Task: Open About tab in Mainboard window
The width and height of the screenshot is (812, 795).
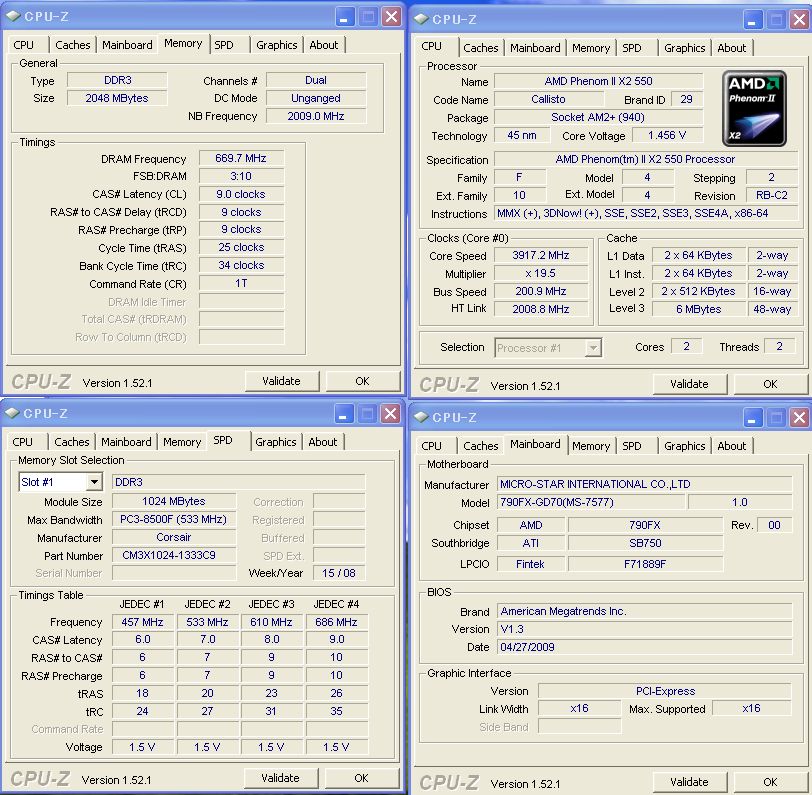Action: 732,446
